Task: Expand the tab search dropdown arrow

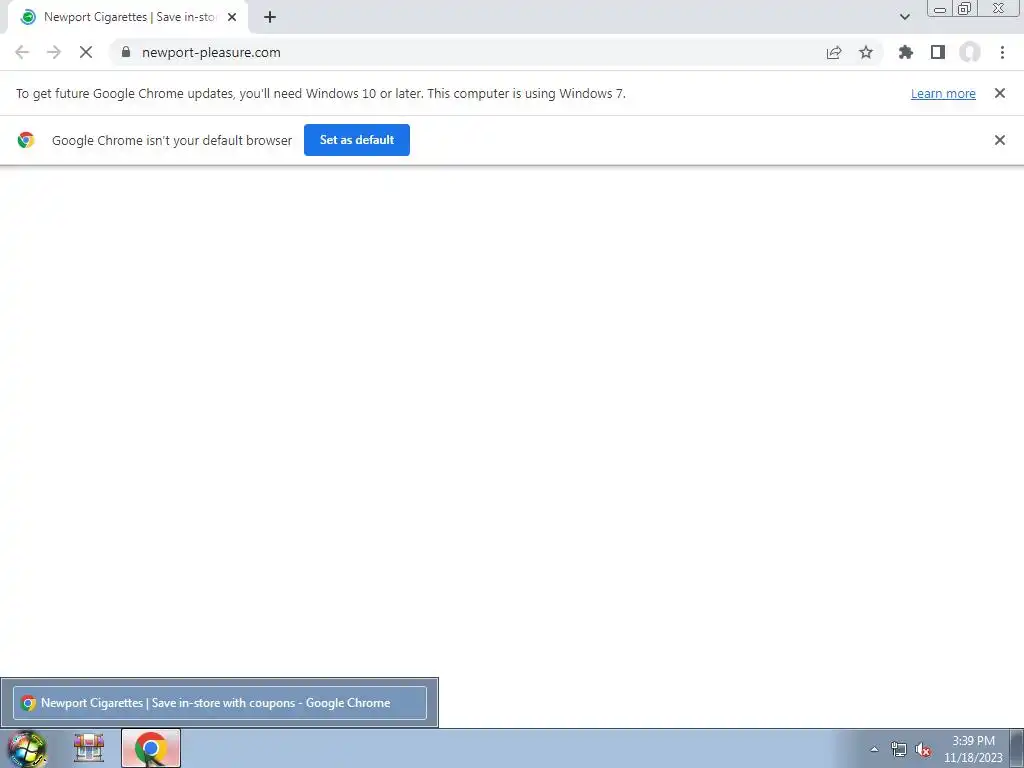Action: (904, 18)
